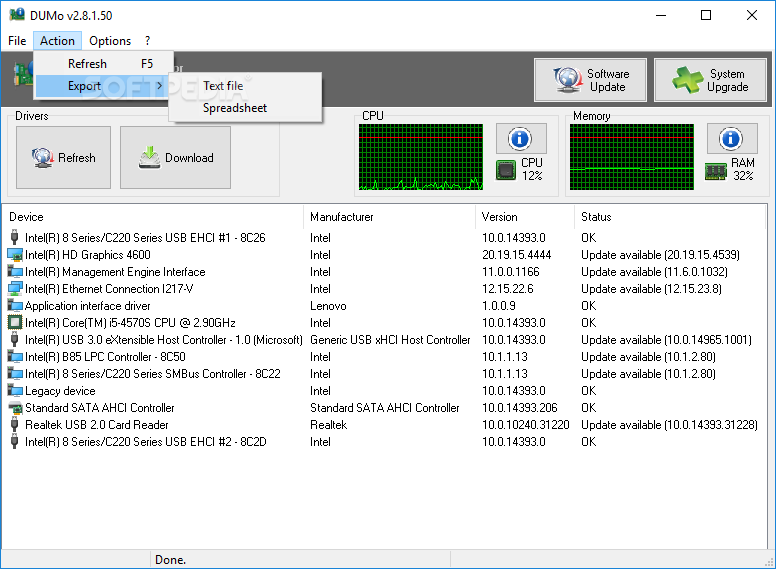This screenshot has width=776, height=569.
Task: Click the Intel HD Graphics 4600 icon
Action: [15, 255]
